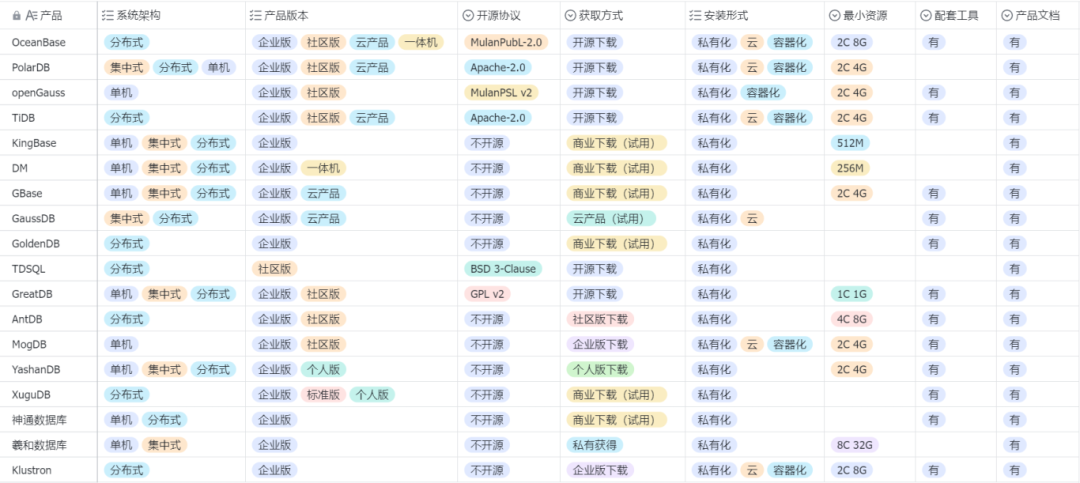Click the single-select icon of 获取方式 column
Screen dimensions: 1080x483
(x=570, y=15)
